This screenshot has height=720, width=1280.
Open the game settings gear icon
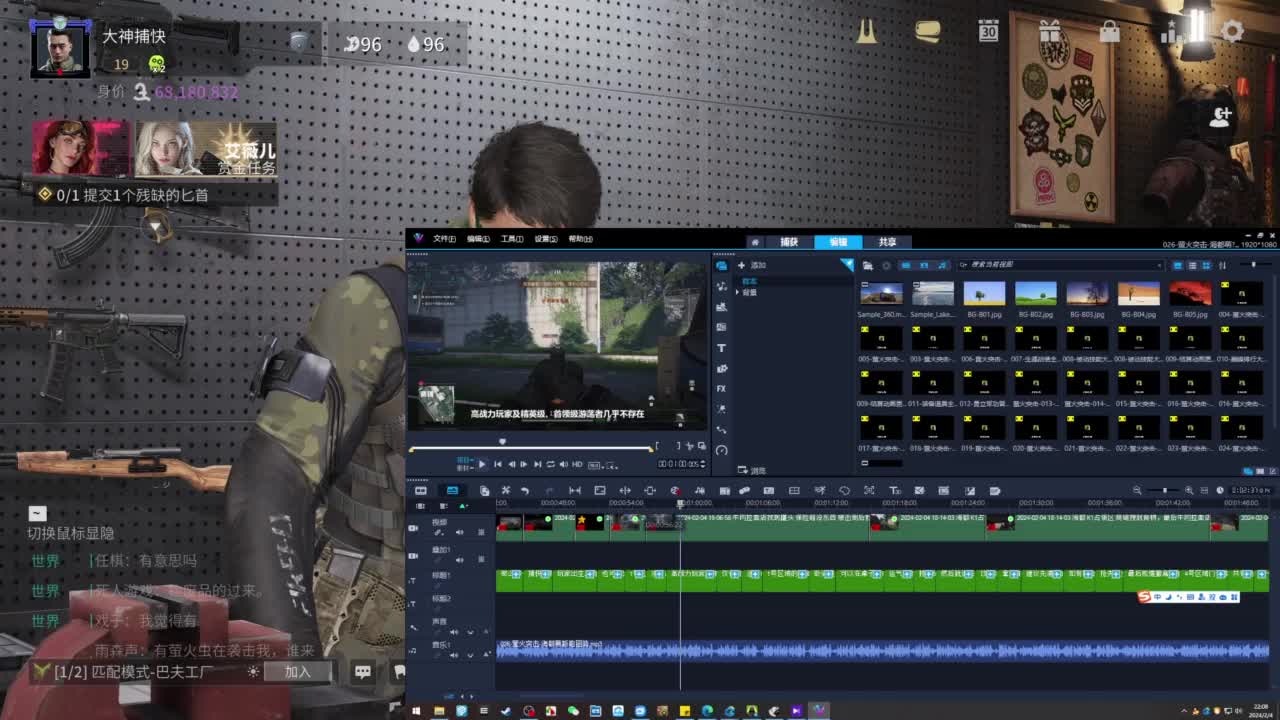pyautogui.click(x=1232, y=31)
